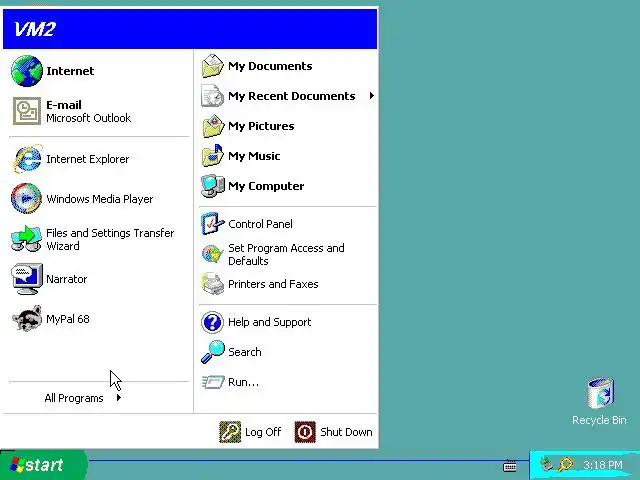Launch MyPal 68 raccoon icon
Image resolution: width=640 pixels, height=480 pixels.
(27, 318)
